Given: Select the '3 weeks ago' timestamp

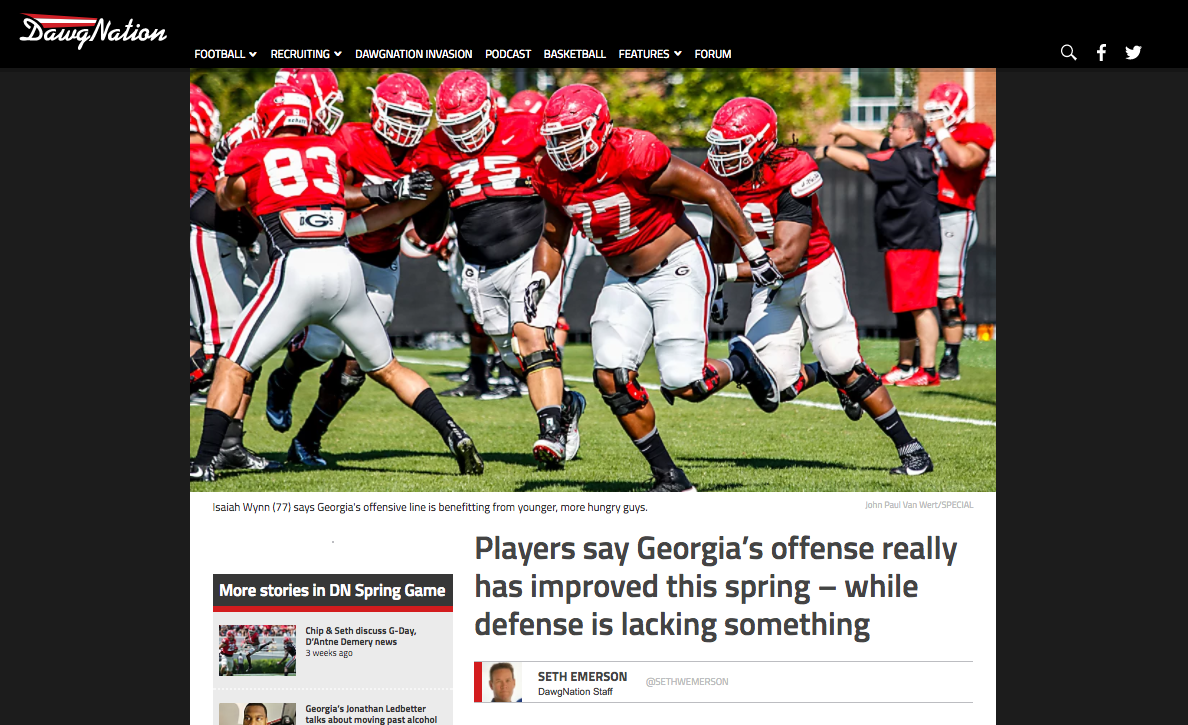Looking at the screenshot, I should [329, 653].
